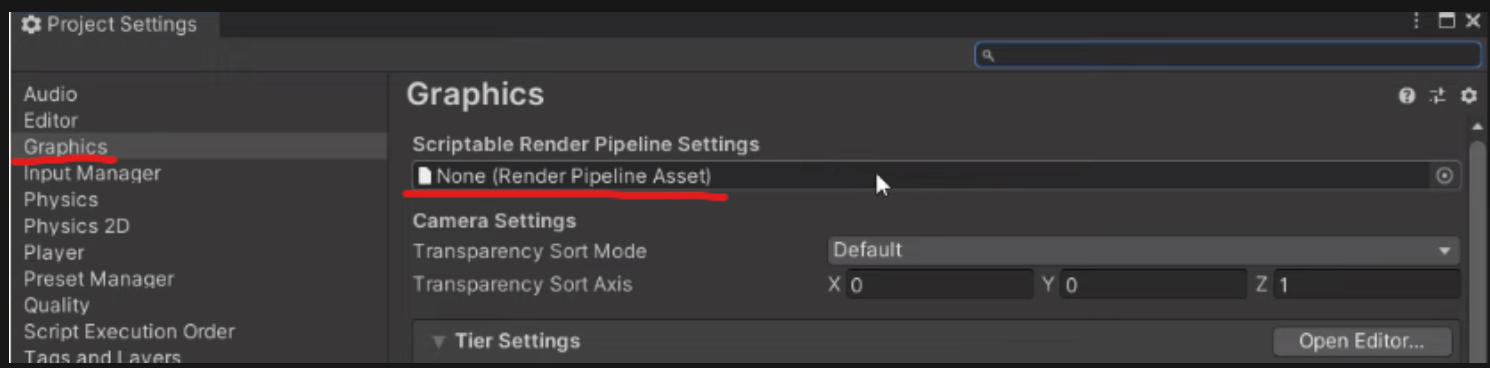This screenshot has width=1490, height=368.
Task: Focus the Project Settings search field
Action: pos(1228,56)
